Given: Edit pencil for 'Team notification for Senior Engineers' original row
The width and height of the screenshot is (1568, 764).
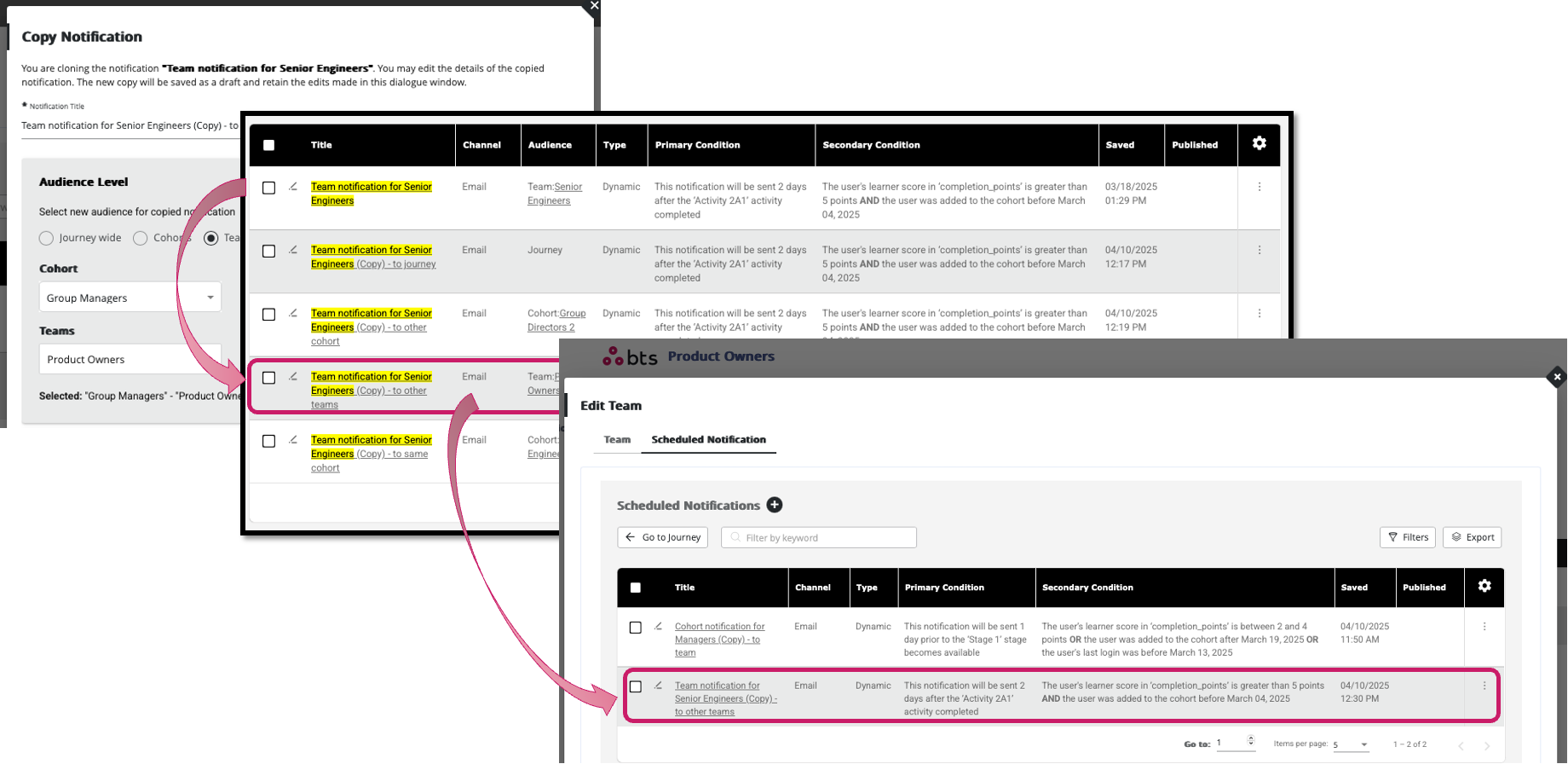Looking at the screenshot, I should click(x=293, y=187).
